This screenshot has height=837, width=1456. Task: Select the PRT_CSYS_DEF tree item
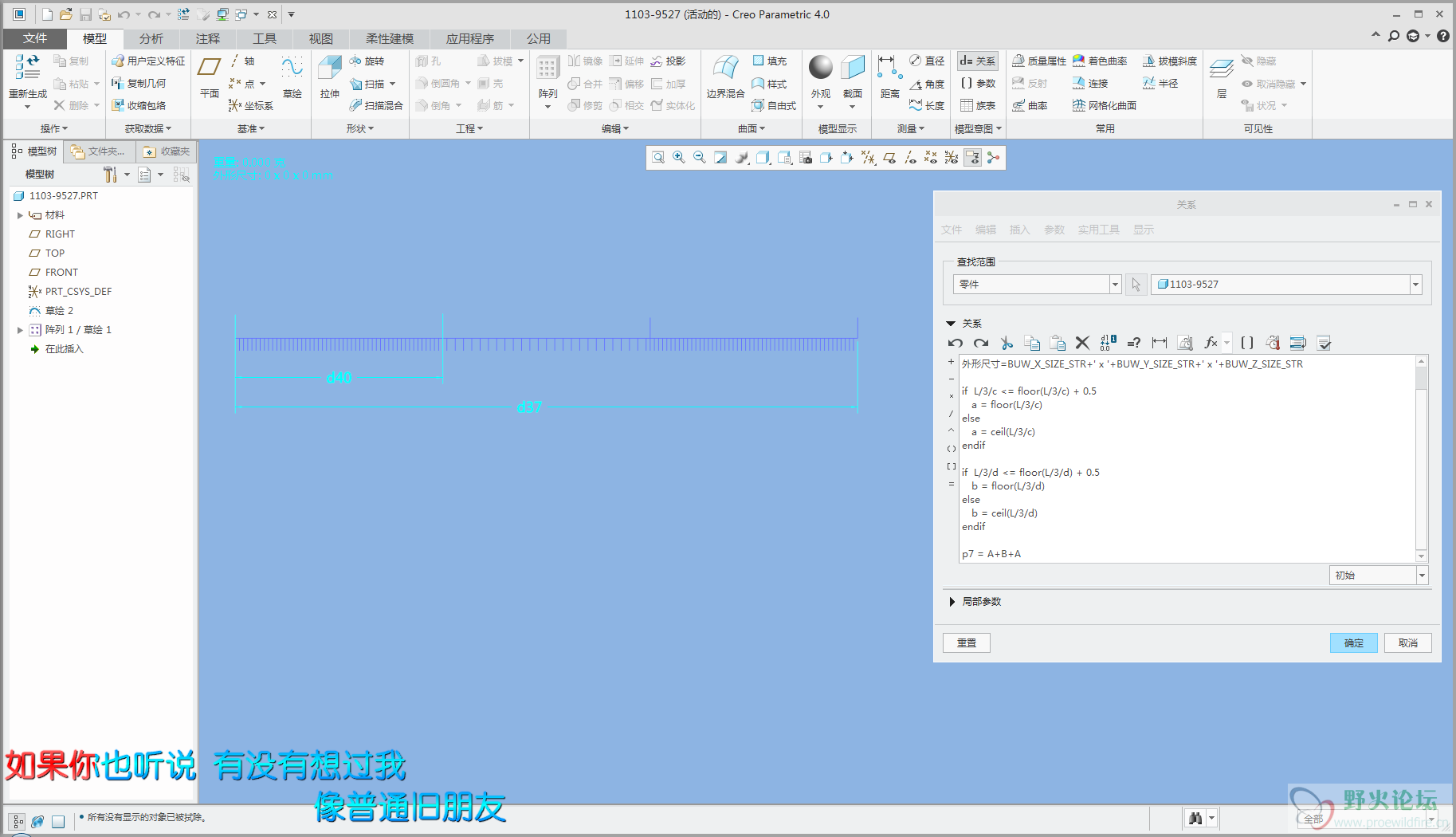point(70,292)
